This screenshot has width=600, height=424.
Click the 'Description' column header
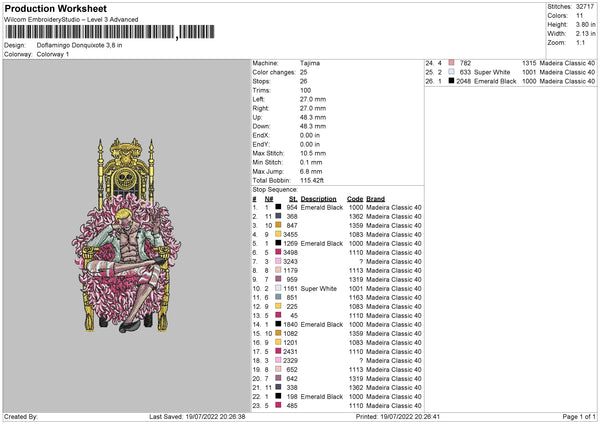click(x=318, y=199)
